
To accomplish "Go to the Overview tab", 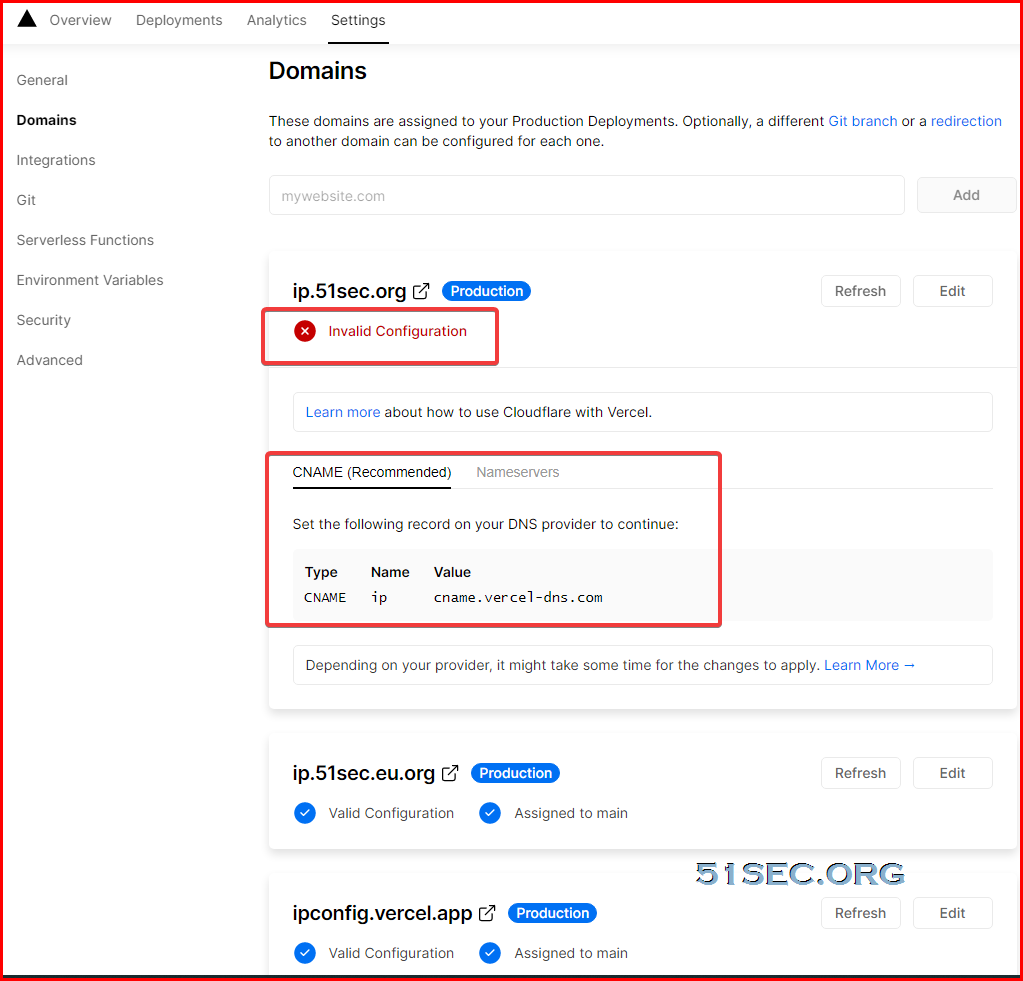I will [x=80, y=20].
